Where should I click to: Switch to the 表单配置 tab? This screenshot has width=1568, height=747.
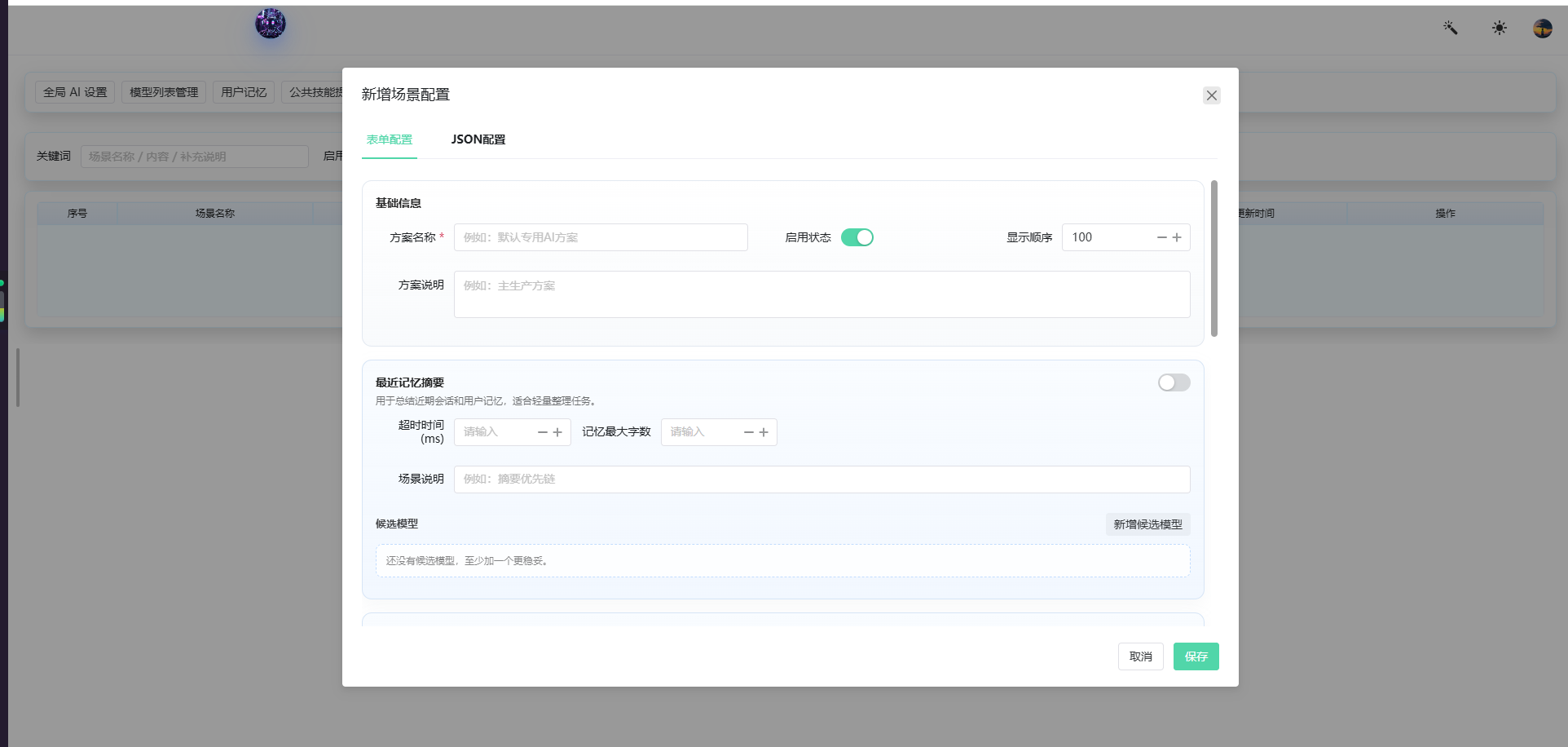coord(390,139)
